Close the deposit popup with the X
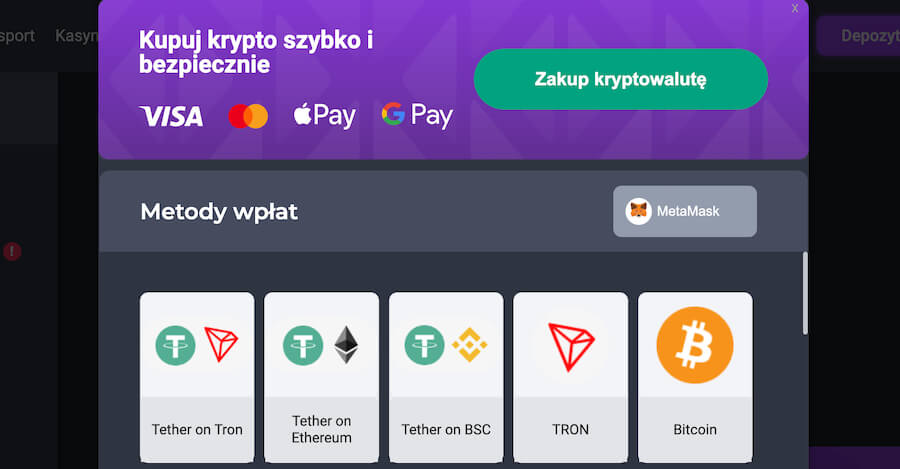The width and height of the screenshot is (900, 469). click(x=795, y=9)
